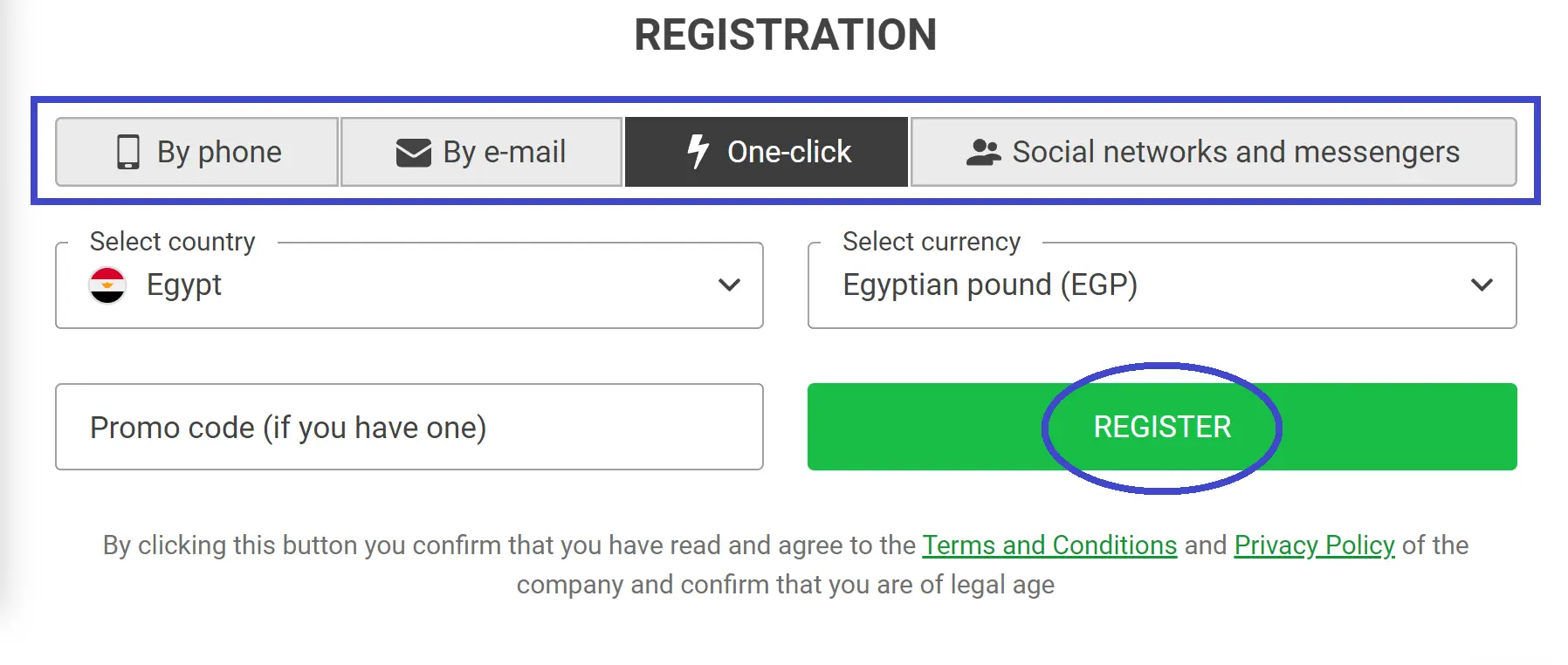Open the Terms and Conditions link
Screen dimensions: 1568x665
[x=1049, y=545]
